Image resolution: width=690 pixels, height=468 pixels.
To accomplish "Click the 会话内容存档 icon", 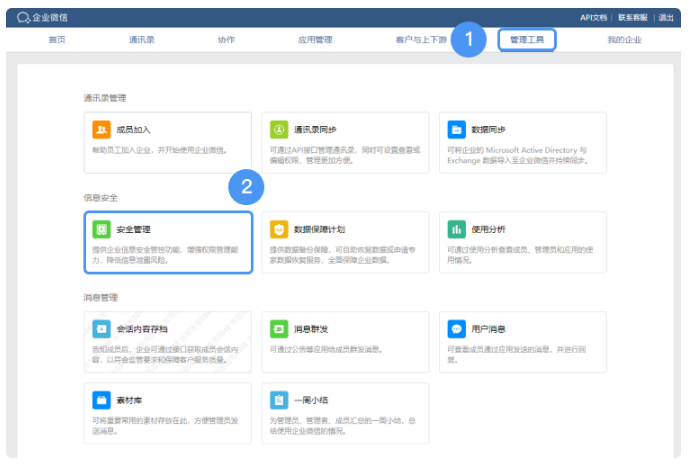I will (x=101, y=328).
